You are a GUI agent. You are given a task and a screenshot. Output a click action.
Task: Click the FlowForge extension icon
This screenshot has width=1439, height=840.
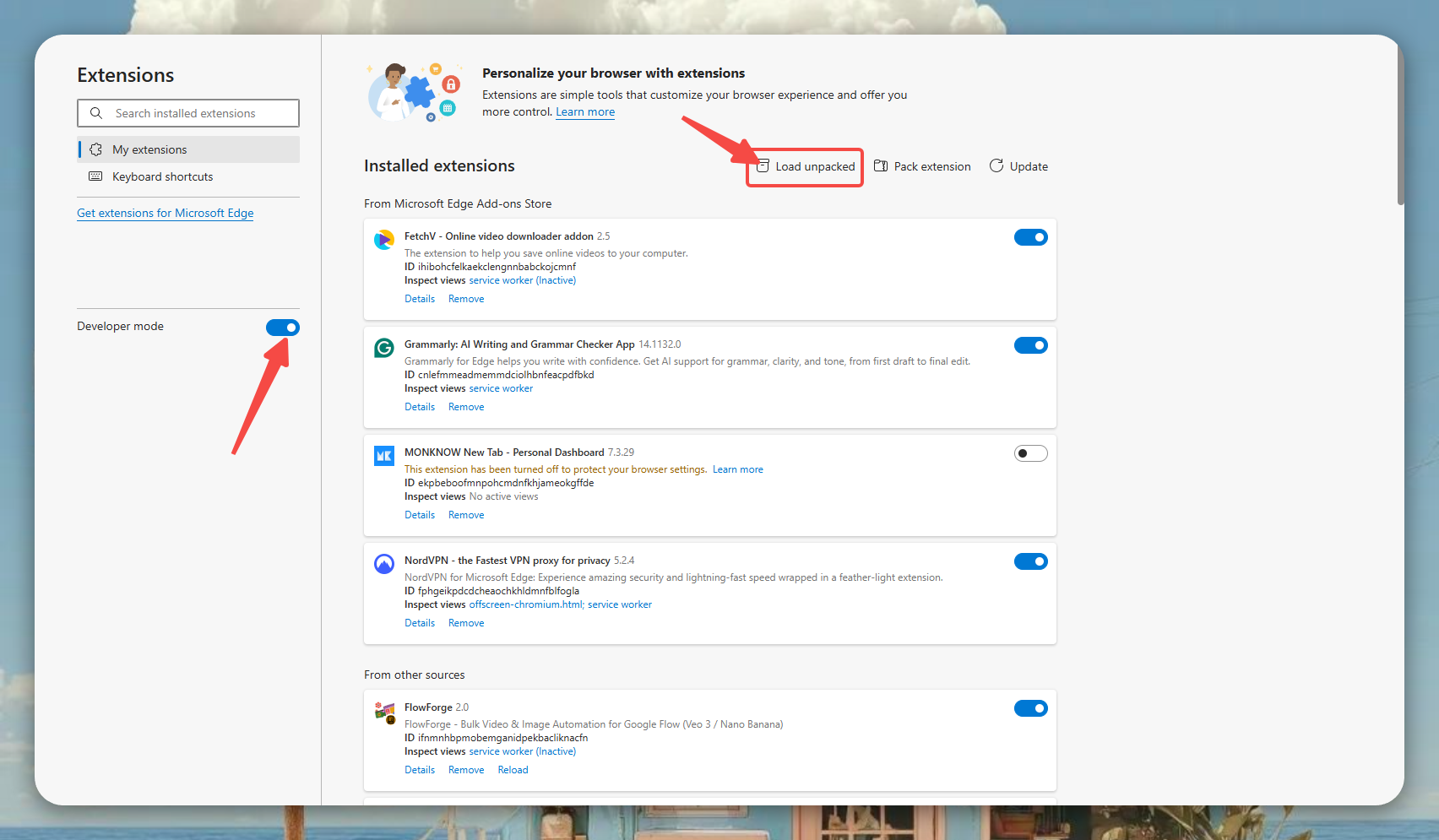[385, 713]
